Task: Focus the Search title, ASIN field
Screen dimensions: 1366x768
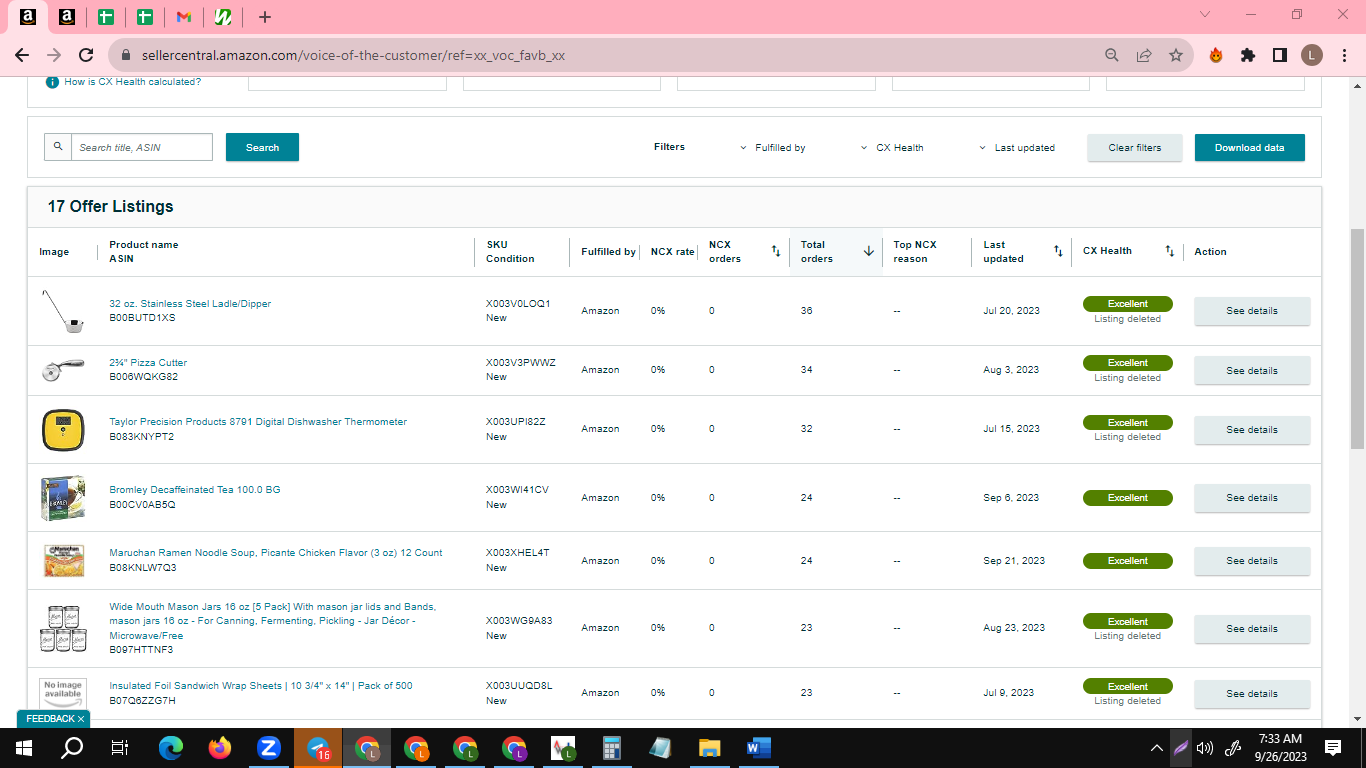Action: (x=142, y=147)
